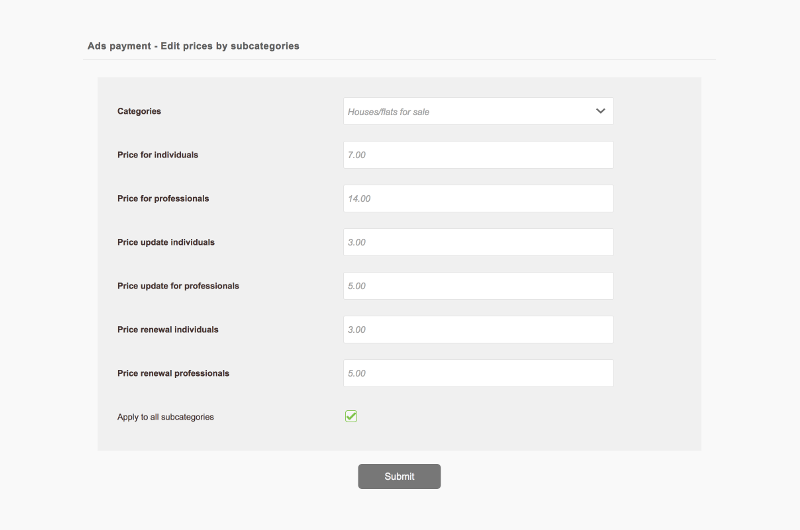Click the Price renewal individuals label
This screenshot has width=800, height=530.
click(x=168, y=330)
